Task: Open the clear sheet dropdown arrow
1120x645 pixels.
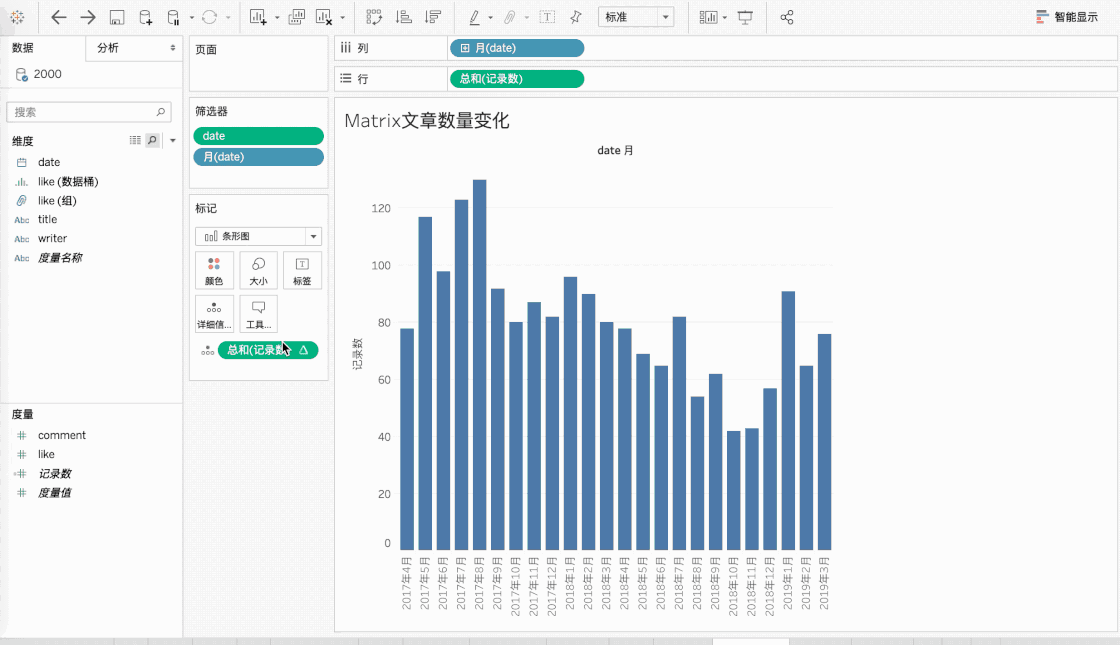Action: 343,18
